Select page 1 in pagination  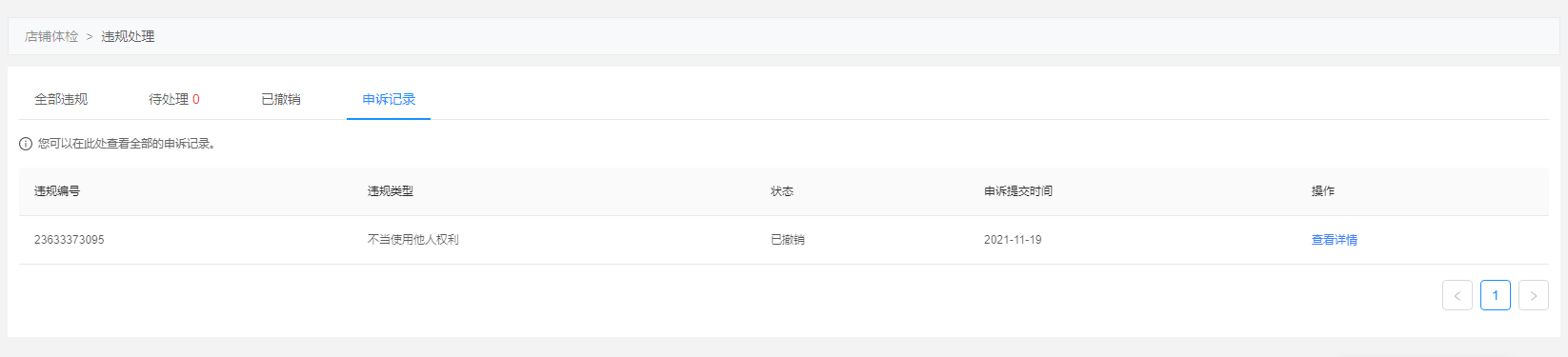pyautogui.click(x=1495, y=295)
